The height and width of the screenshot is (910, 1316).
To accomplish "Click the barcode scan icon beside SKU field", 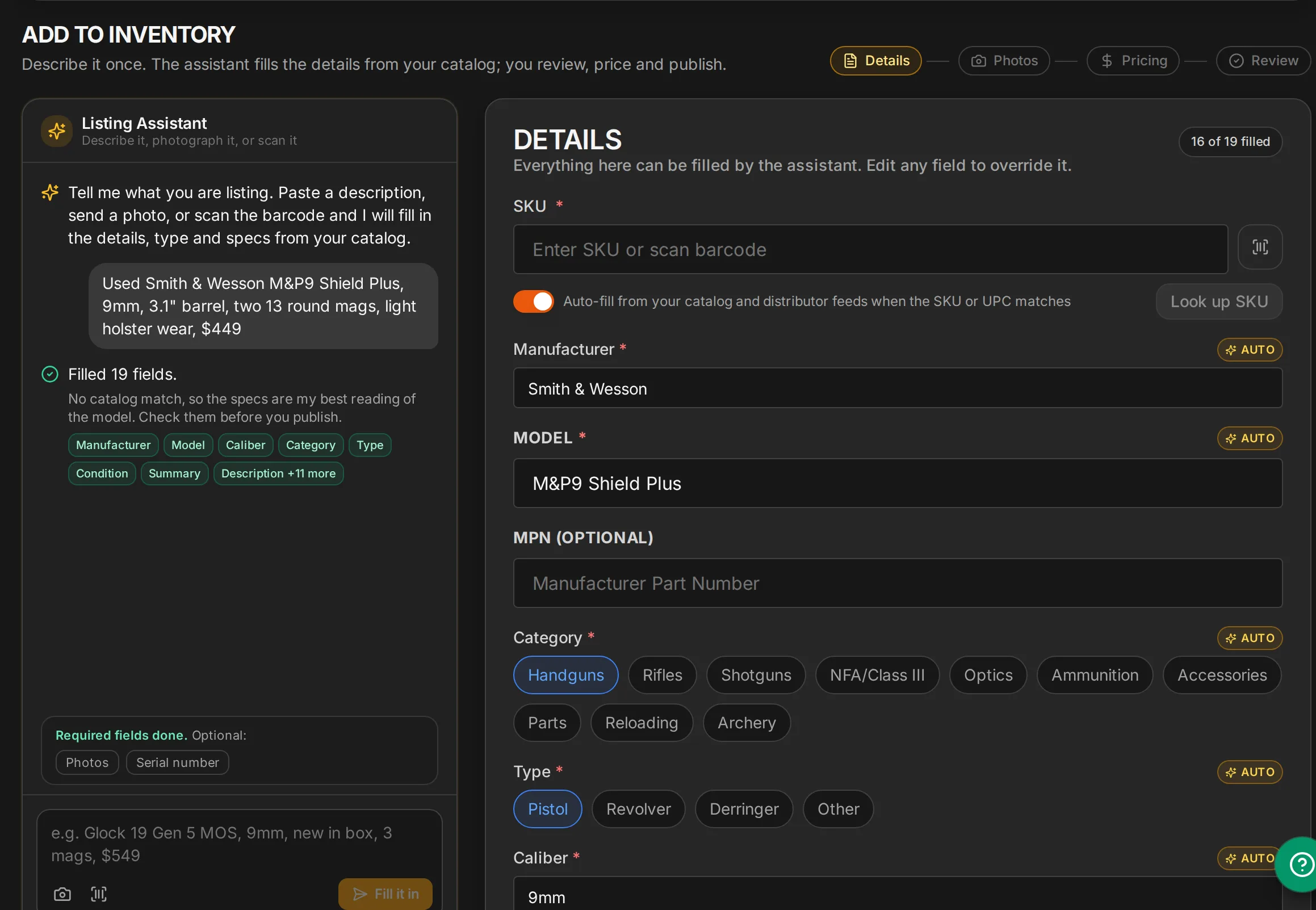I will 1260,247.
